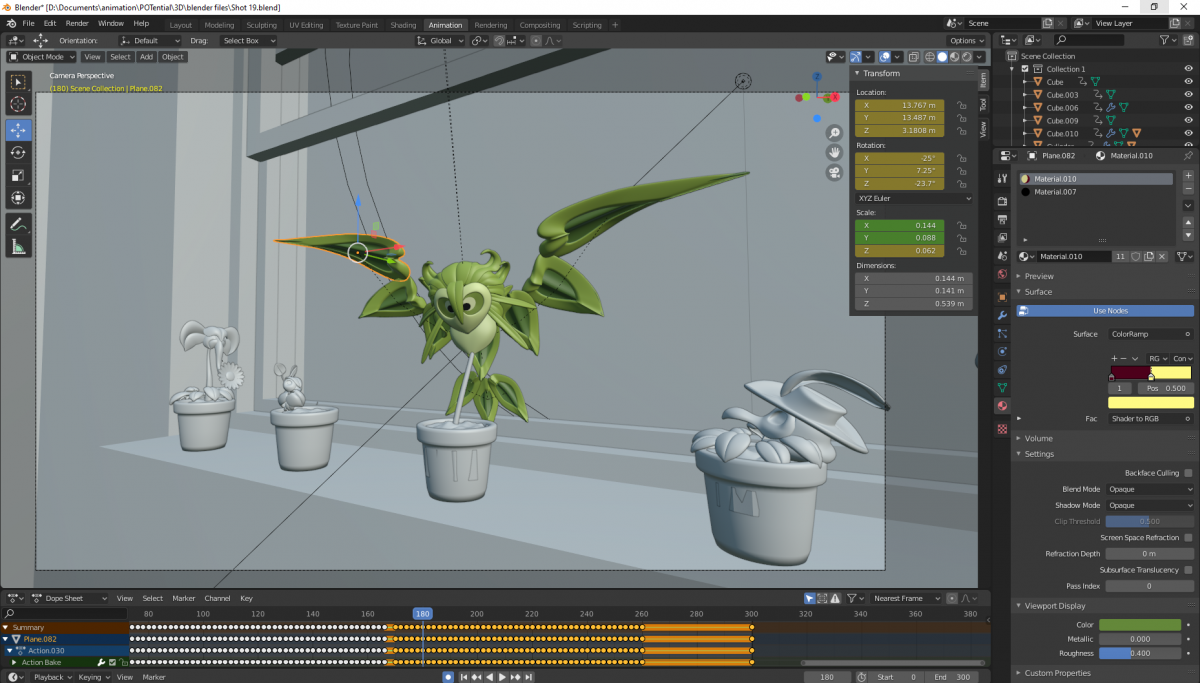Open the Blend Mode Opaque dropdown
Viewport: 1200px width, 683px height.
coord(1150,489)
